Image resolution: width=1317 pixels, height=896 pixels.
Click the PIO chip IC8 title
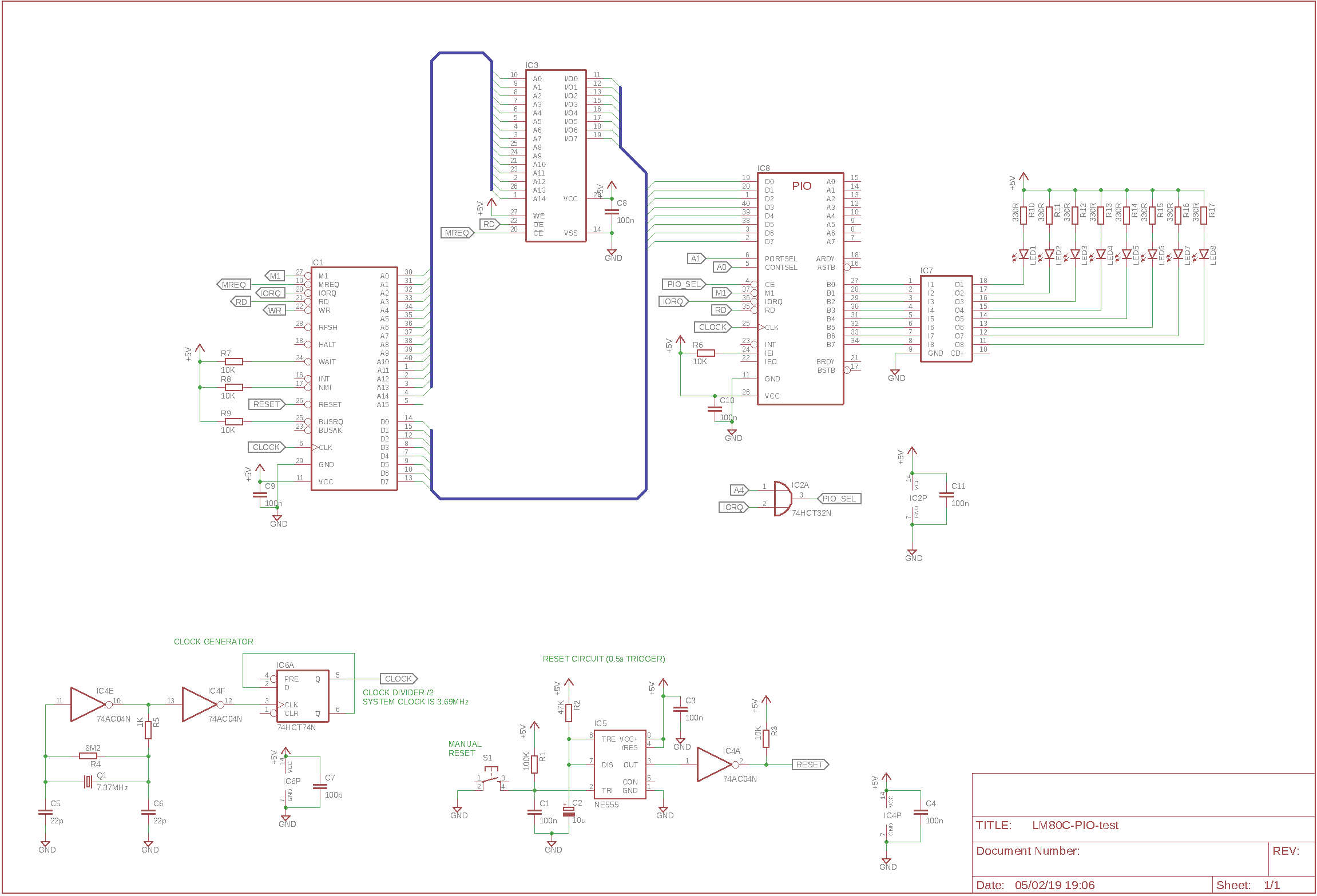(x=802, y=186)
